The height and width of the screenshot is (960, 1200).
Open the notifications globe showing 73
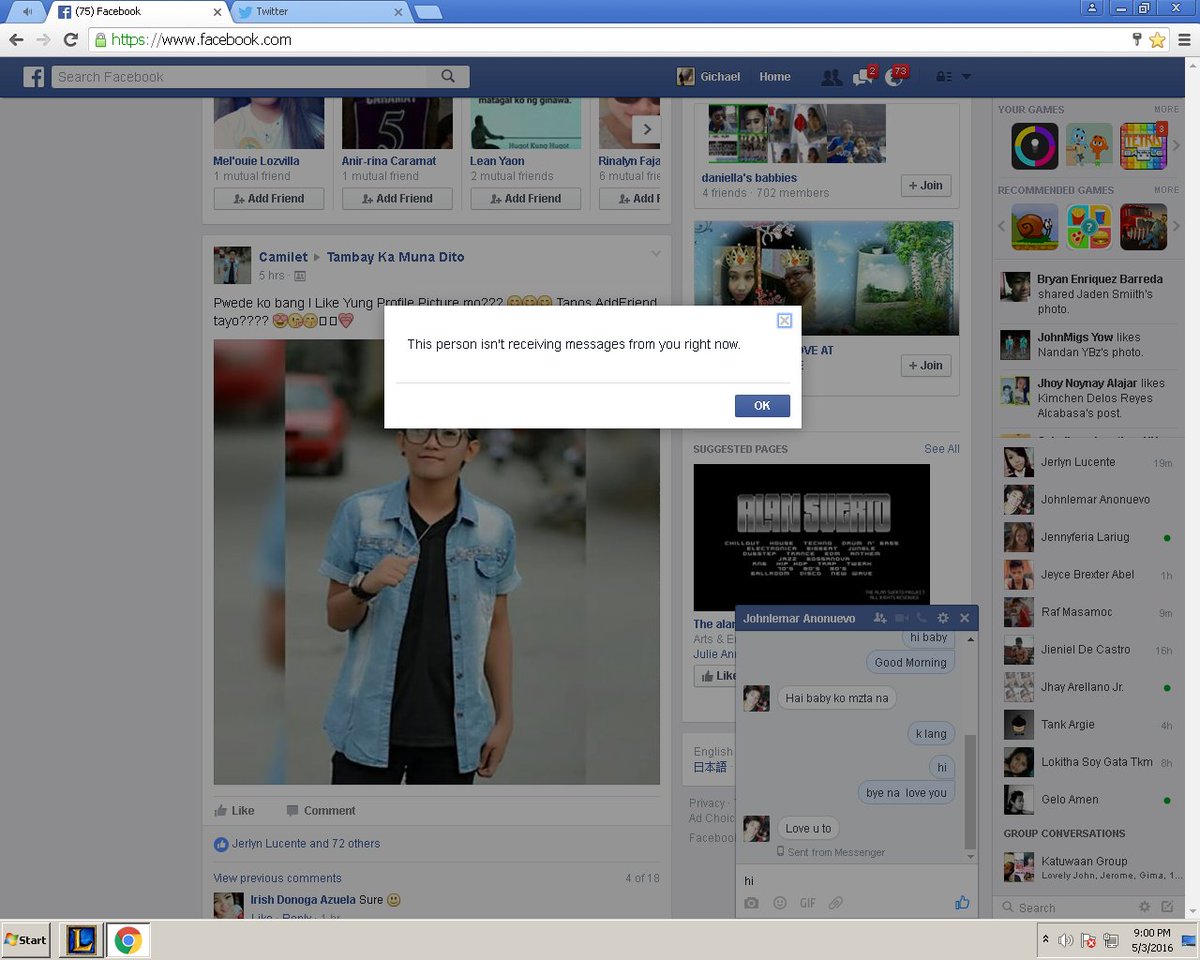point(895,77)
